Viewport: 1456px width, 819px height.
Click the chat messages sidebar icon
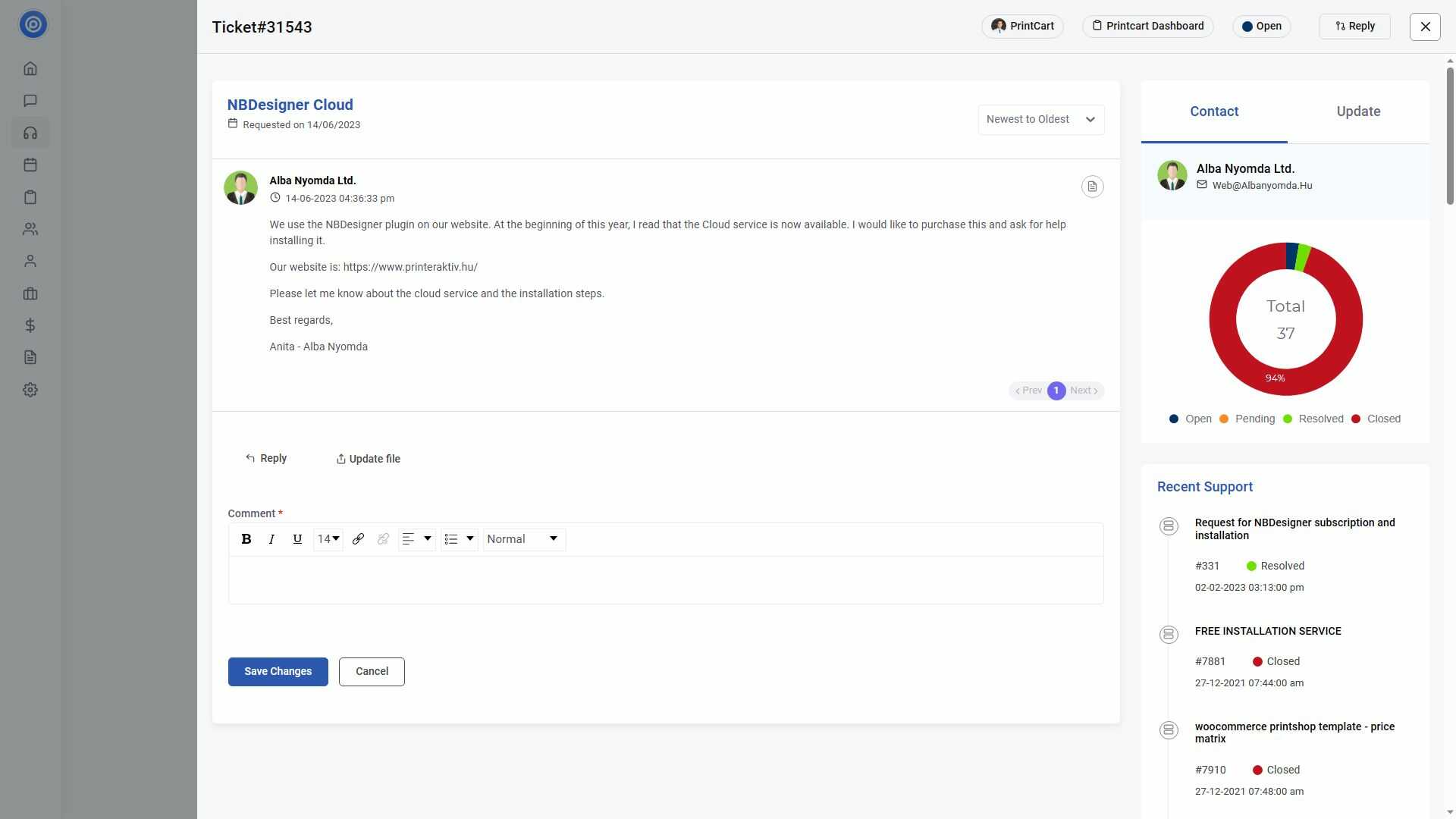30,101
